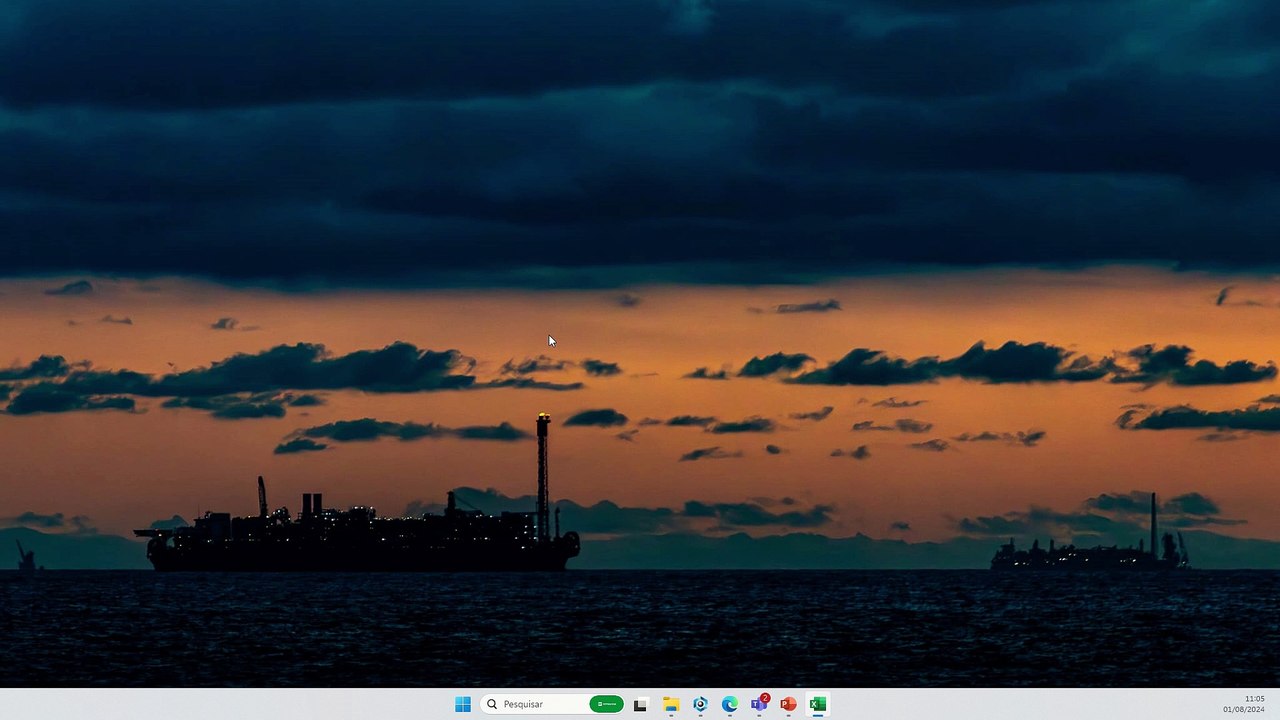
Task: Open the blue hexagon app on the taskbar
Action: (700, 704)
